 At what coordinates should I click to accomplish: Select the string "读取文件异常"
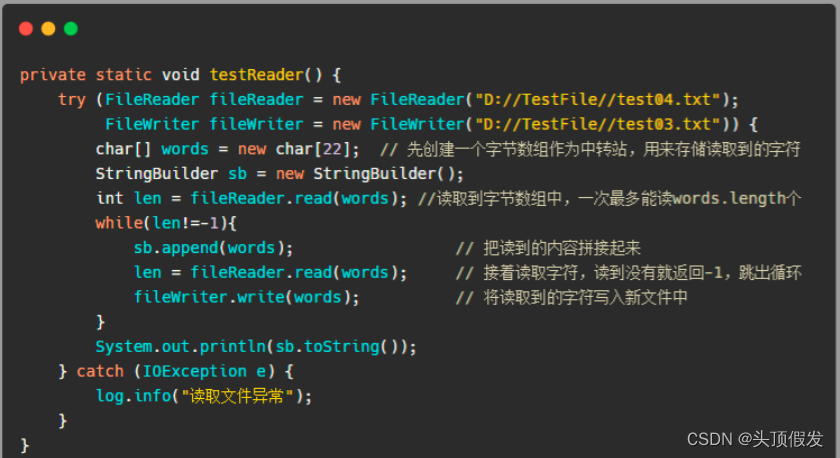pyautogui.click(x=237, y=396)
